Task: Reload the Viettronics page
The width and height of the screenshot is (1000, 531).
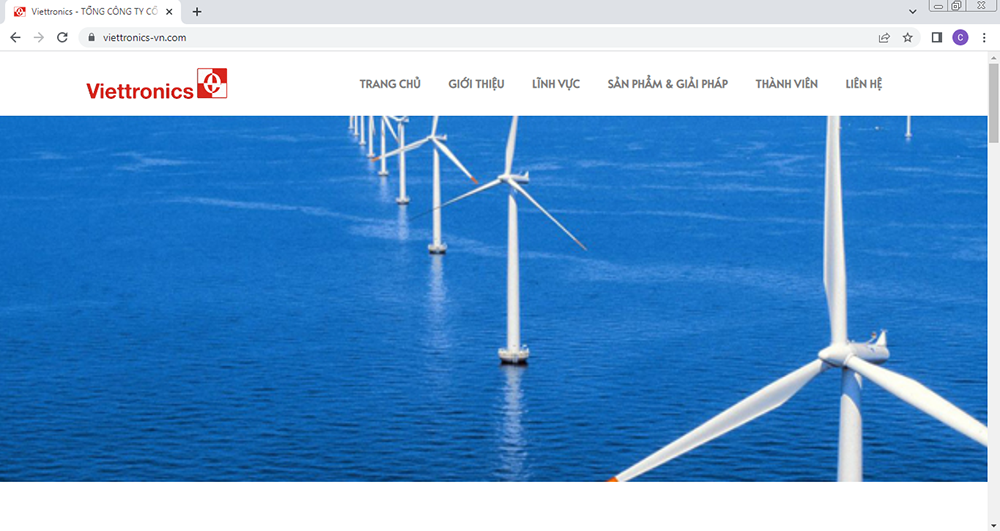Action: click(x=62, y=38)
